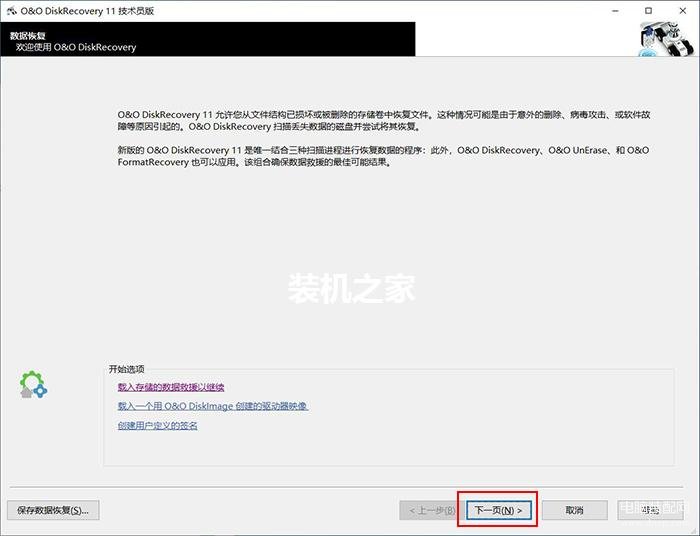
Task: Minimize the O&O DiskRecovery window
Action: tap(615, 11)
